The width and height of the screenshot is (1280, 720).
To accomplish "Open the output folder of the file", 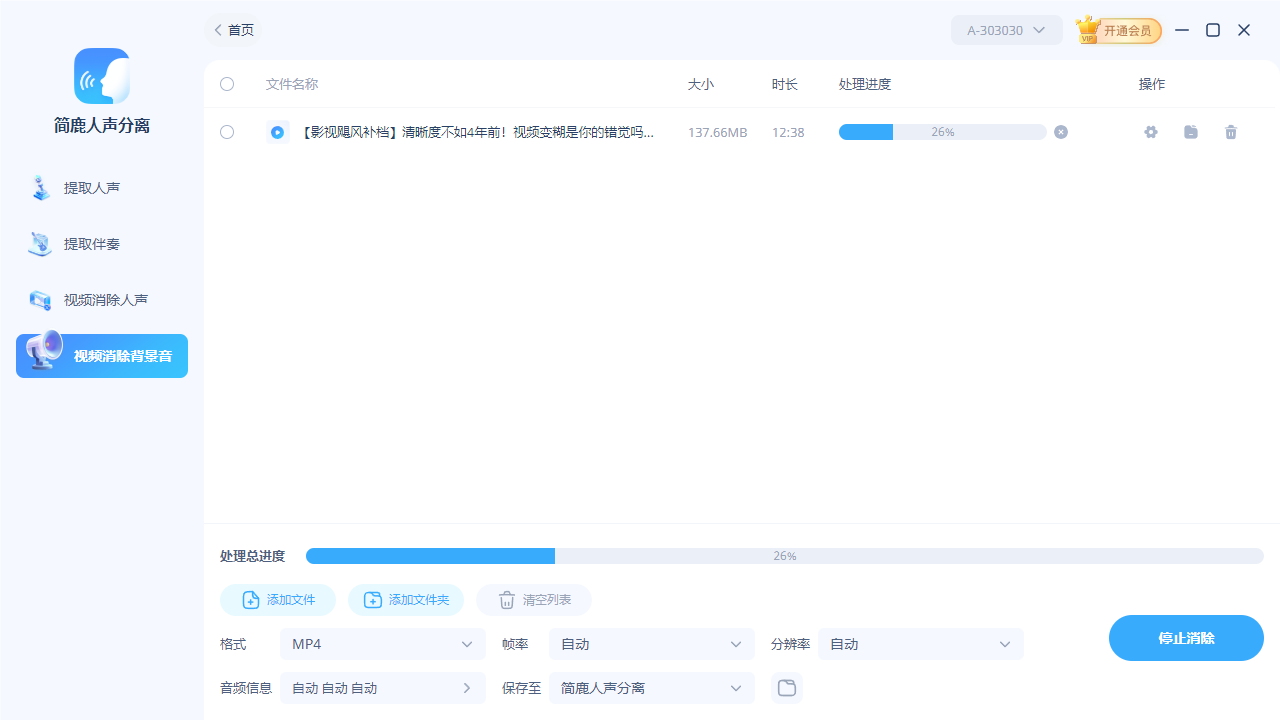I will pyautogui.click(x=1191, y=132).
